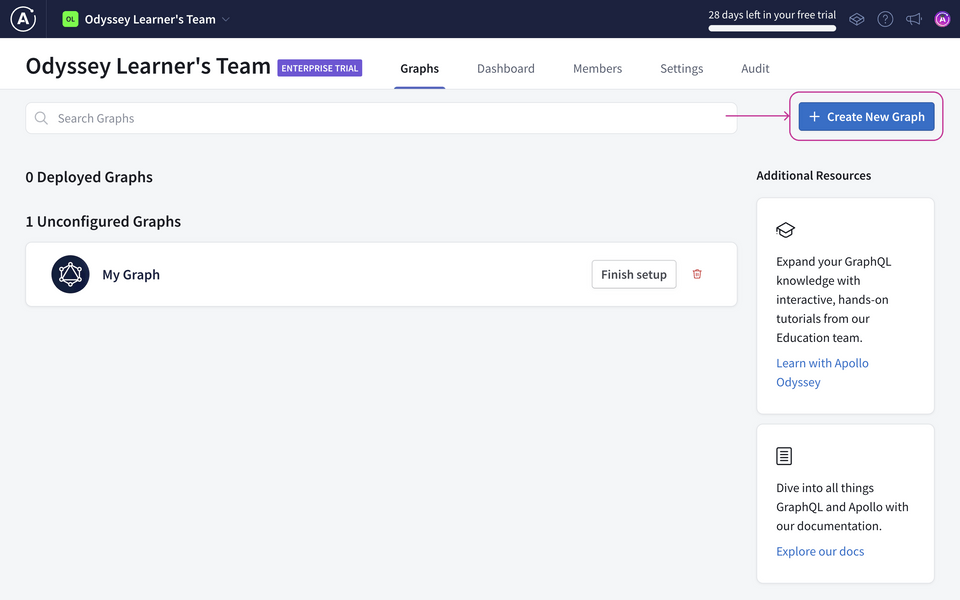Viewport: 960px width, 600px height.
Task: Click the Apollo logo in the top bar
Action: 23,19
